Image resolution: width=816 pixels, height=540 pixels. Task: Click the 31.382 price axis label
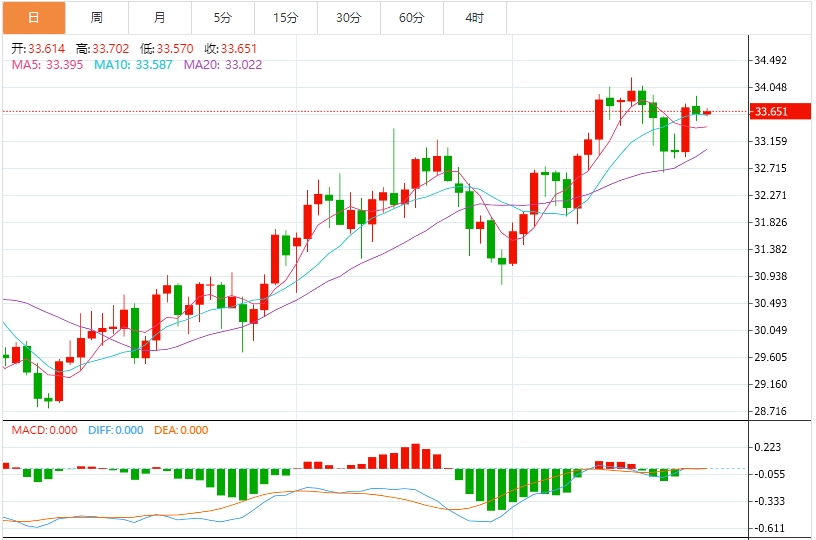pyautogui.click(x=771, y=250)
